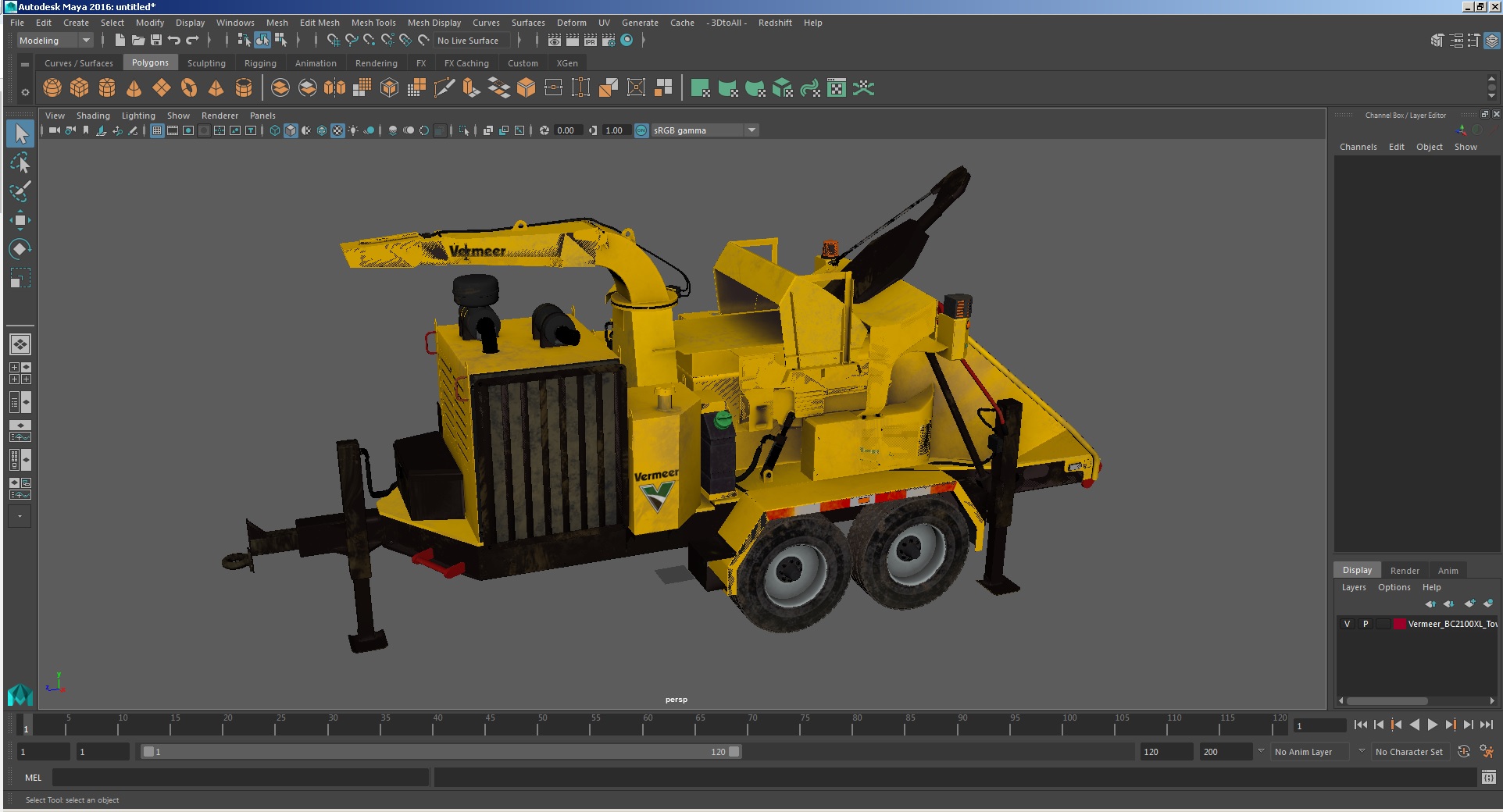Toggle textured display in viewport toolbar
This screenshot has height=812, width=1503.
337,130
